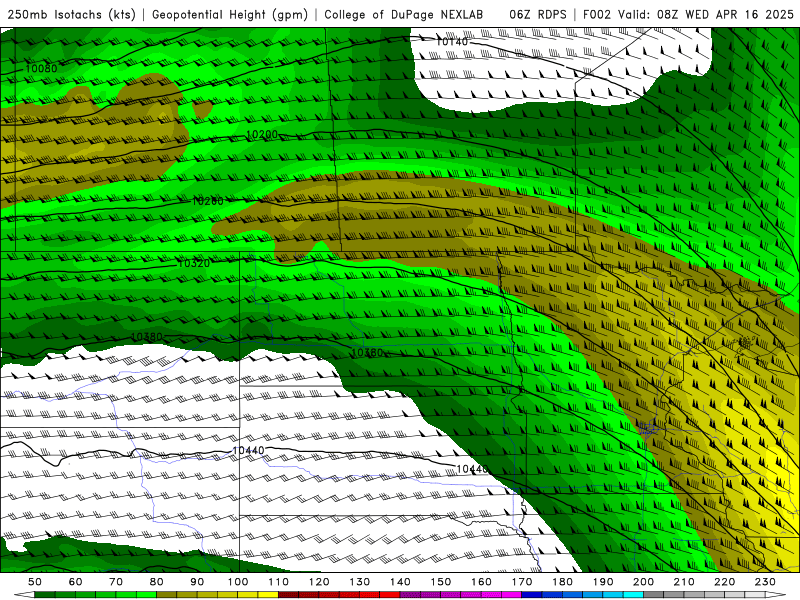Click the 200 legend value
Screen dimensions: 800x600
(x=643, y=582)
